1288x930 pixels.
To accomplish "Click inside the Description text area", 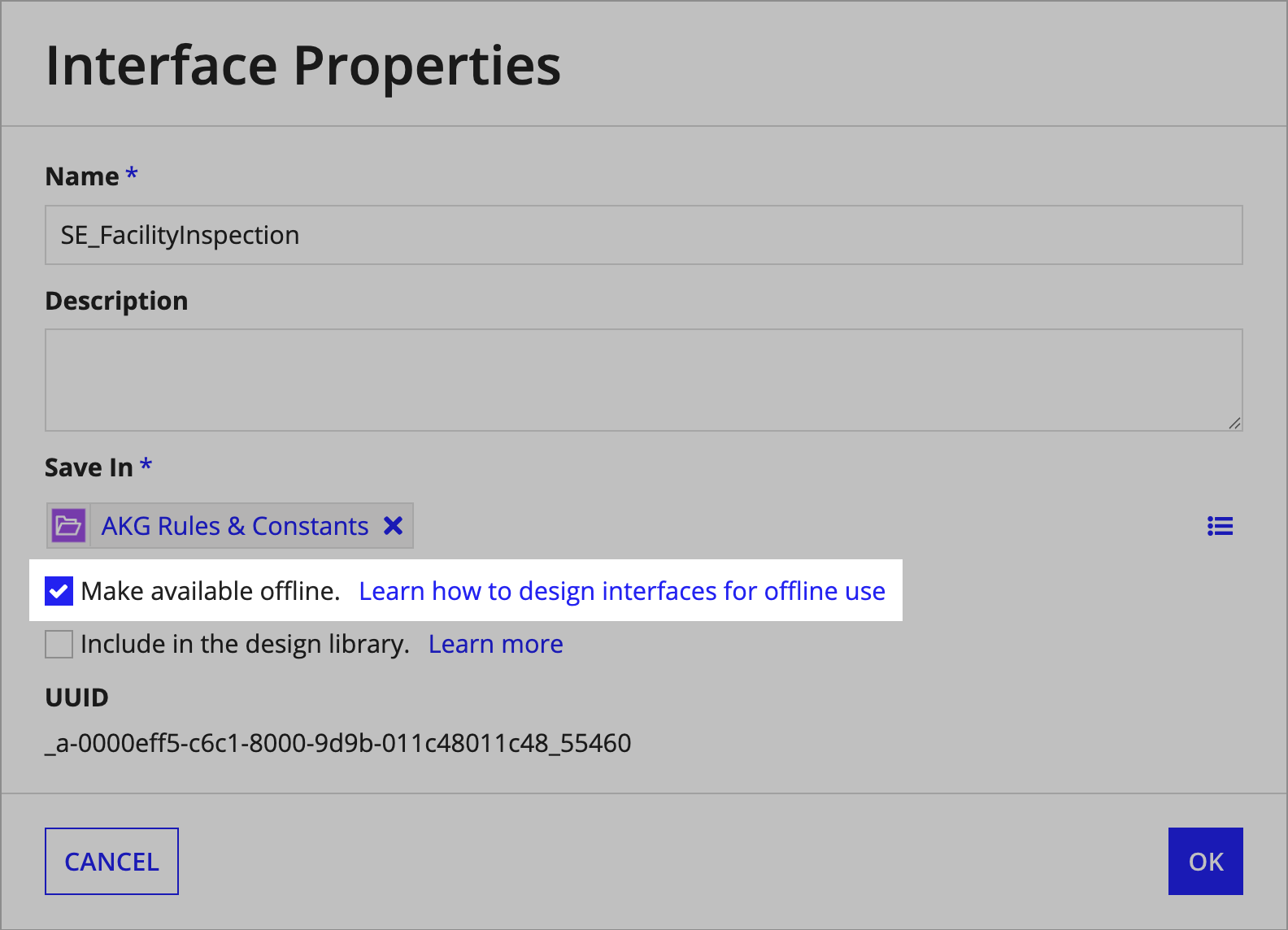I will [644, 380].
